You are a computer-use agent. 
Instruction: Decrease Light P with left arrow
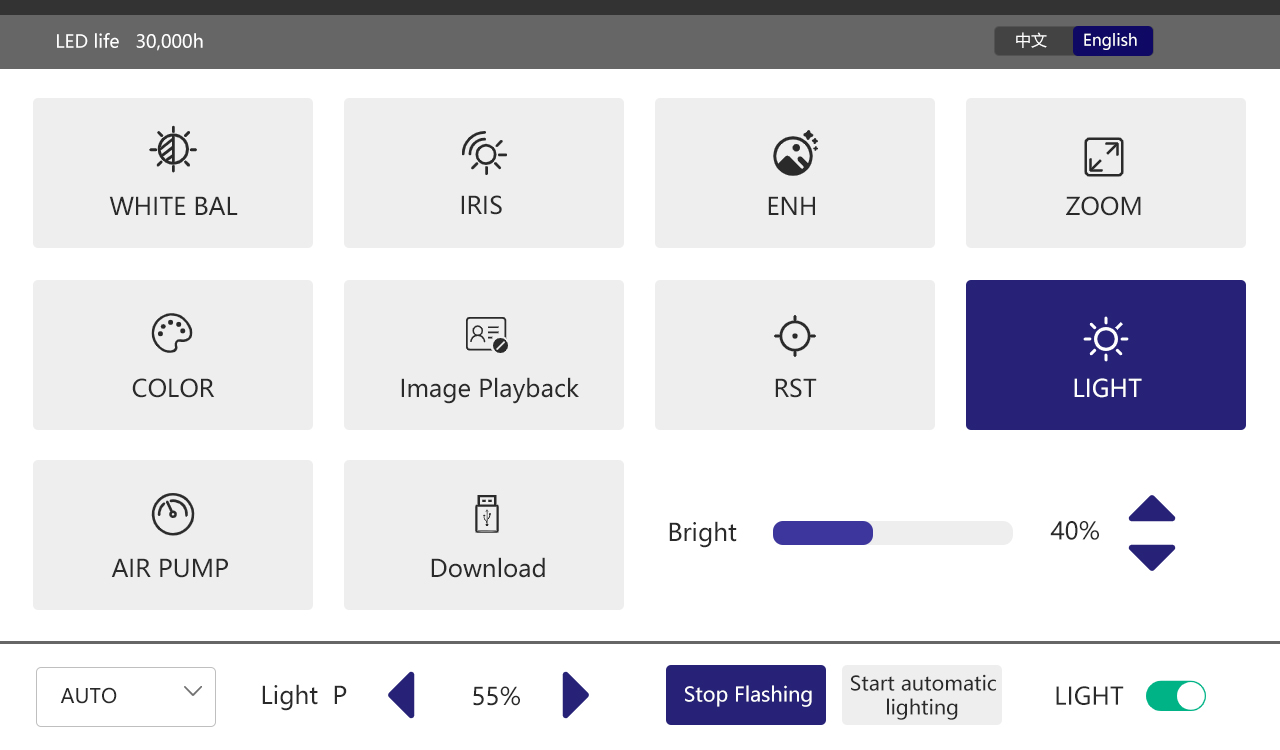click(x=401, y=695)
